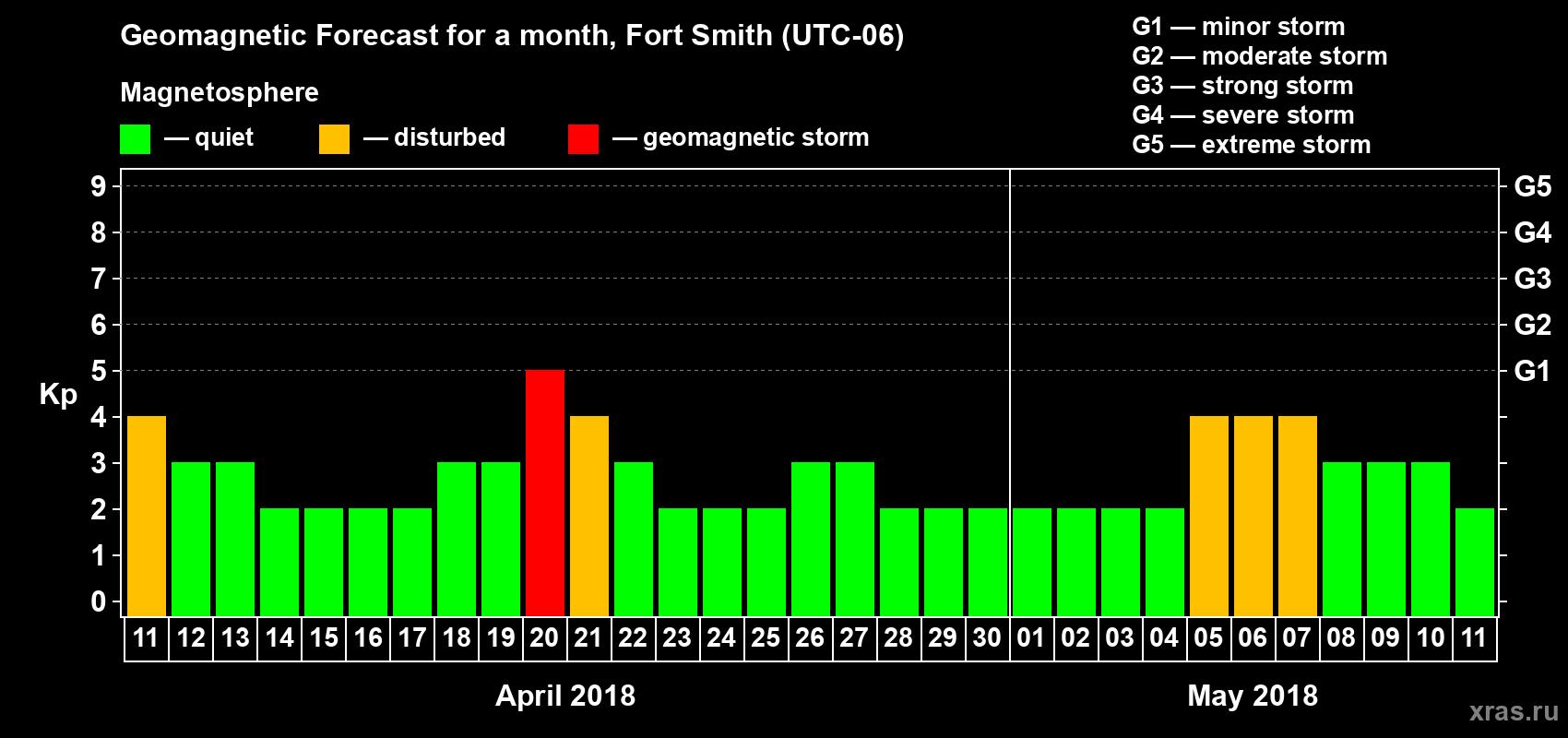Click the Kp value 0 axis label
The width and height of the screenshot is (1568, 738).
tap(99, 601)
